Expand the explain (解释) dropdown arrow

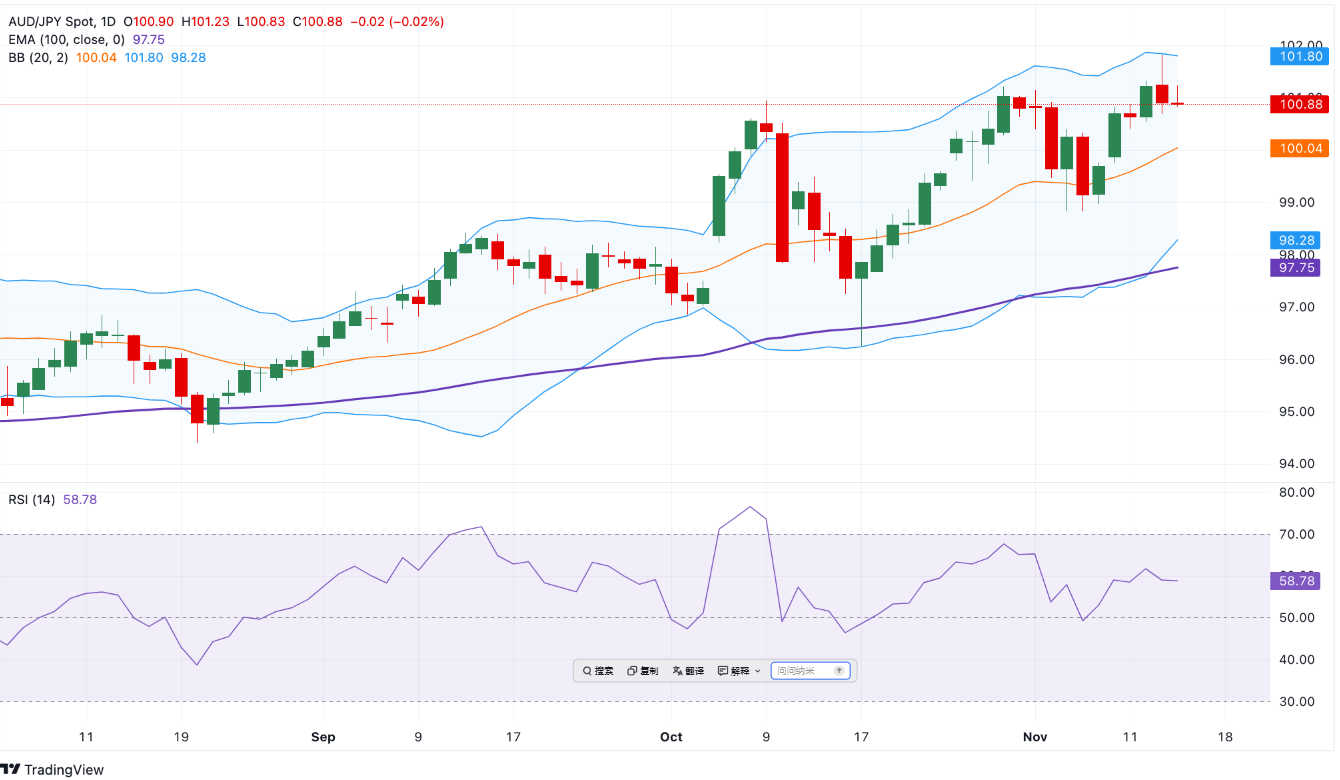tap(757, 671)
